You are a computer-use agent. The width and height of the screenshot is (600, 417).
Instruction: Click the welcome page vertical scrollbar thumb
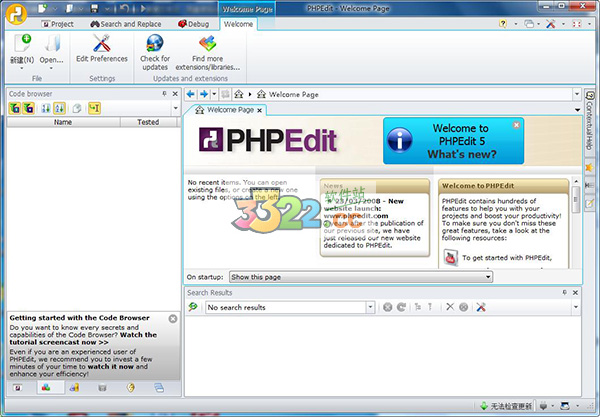pos(576,199)
